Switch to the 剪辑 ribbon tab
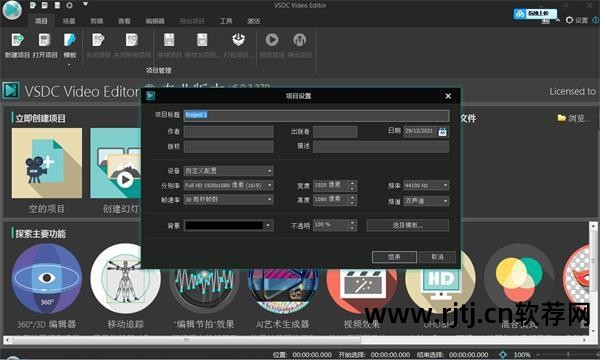The height and width of the screenshot is (360, 600). [97, 21]
